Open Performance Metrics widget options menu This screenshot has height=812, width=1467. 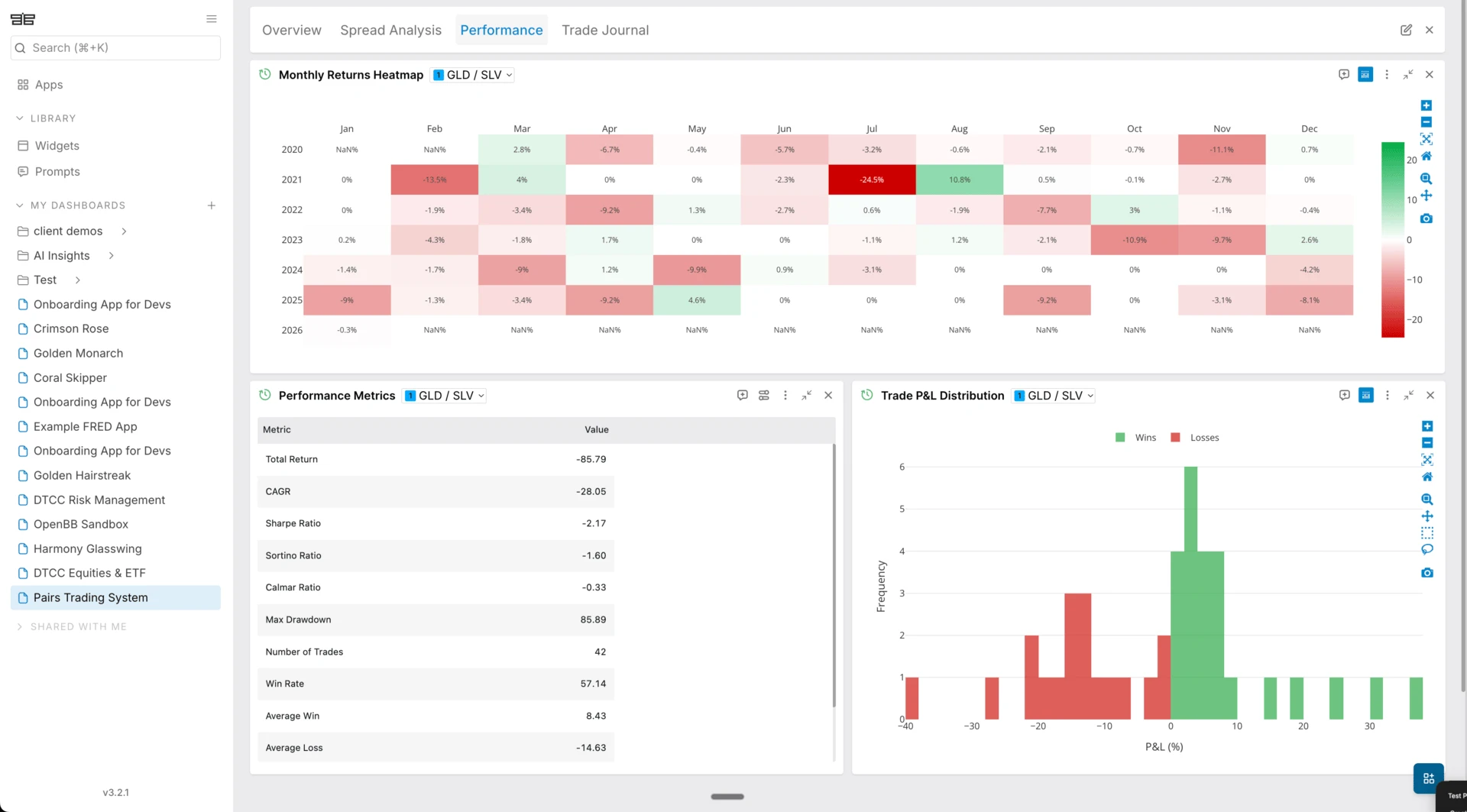point(785,395)
